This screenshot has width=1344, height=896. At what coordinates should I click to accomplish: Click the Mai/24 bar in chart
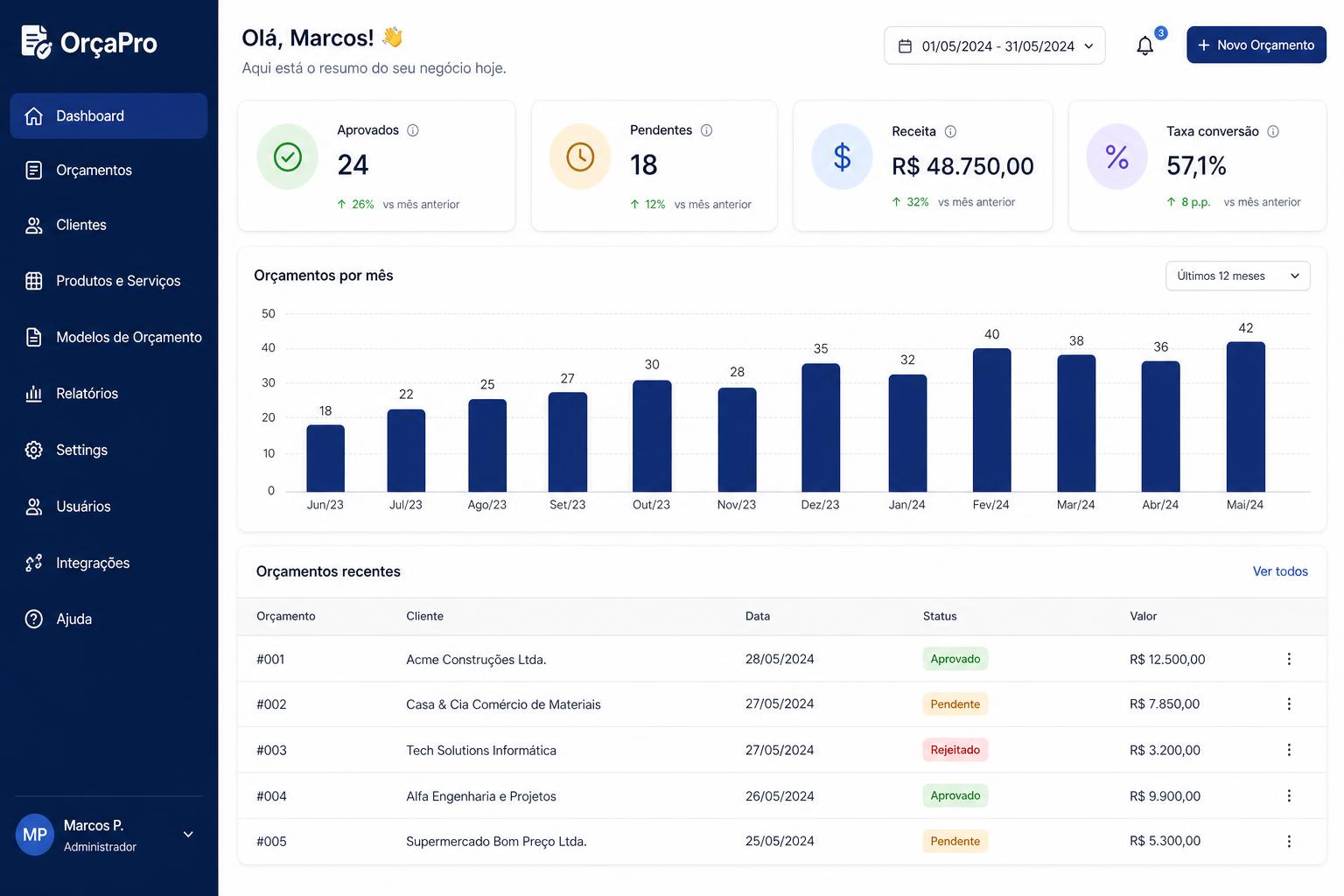pos(1246,417)
